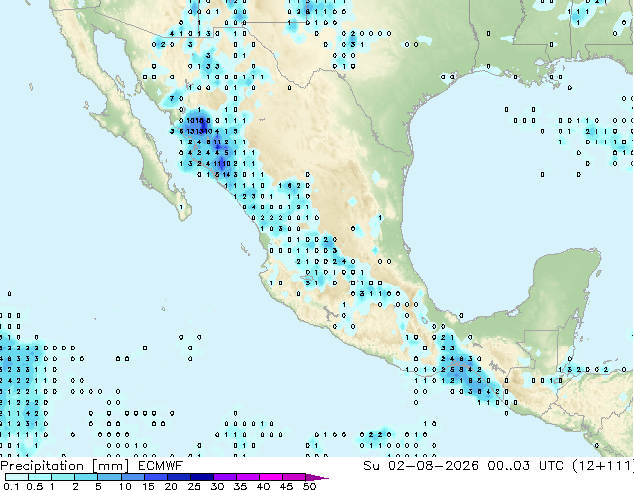Choose the 25–30 mm navy legend swatch
The image size is (634, 490).
(202, 477)
